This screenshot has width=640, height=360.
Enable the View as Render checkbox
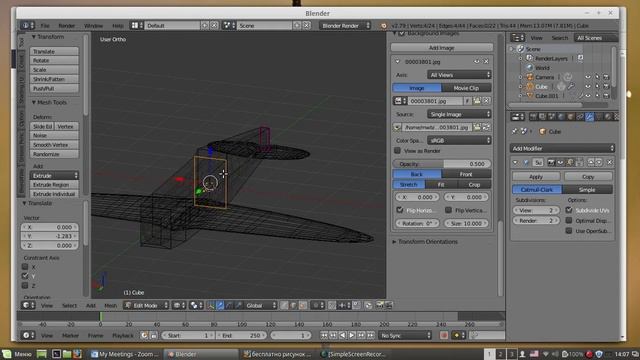[398, 151]
